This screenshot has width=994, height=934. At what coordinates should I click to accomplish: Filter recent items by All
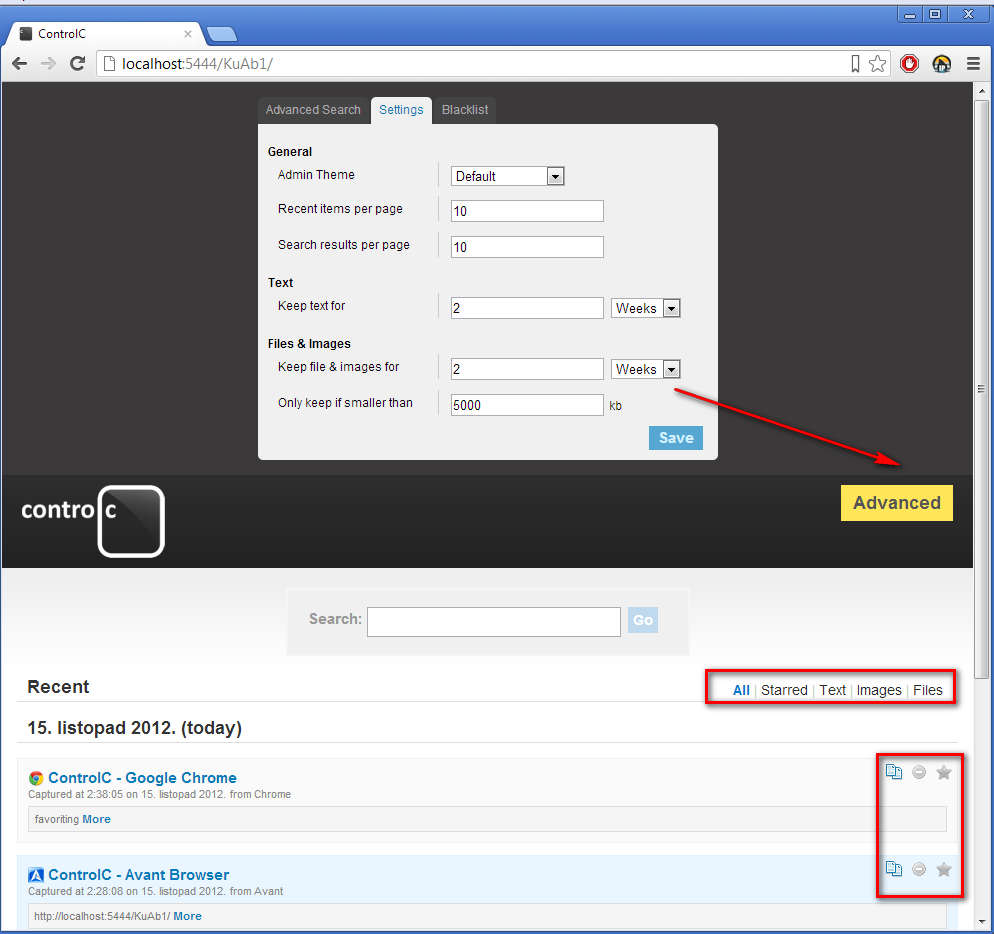[x=741, y=690]
